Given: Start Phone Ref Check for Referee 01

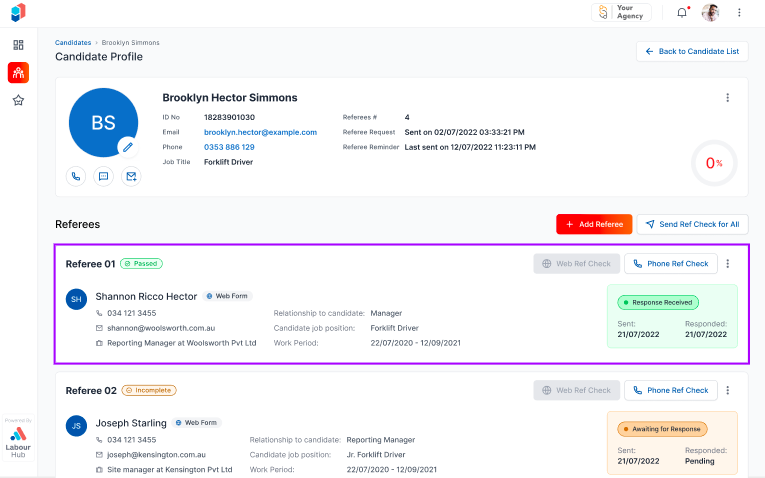Looking at the screenshot, I should [x=670, y=264].
